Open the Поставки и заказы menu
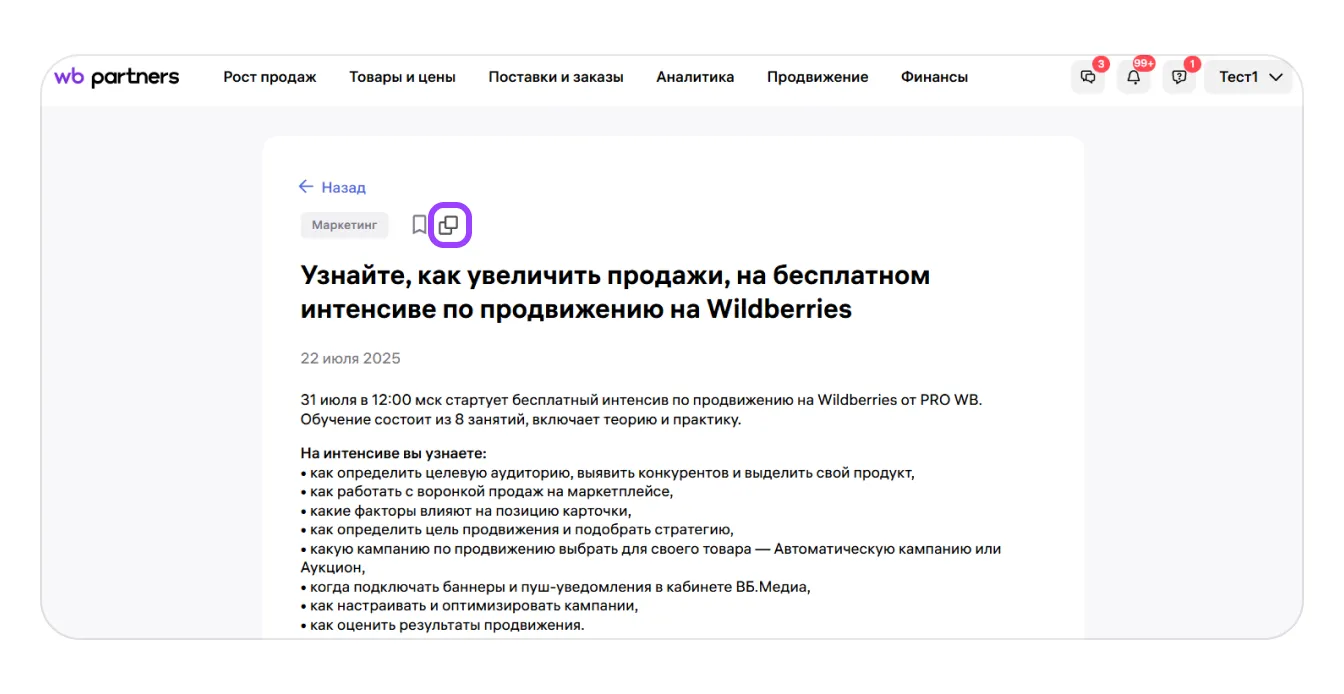Image resolution: width=1344 pixels, height=694 pixels. [x=556, y=77]
